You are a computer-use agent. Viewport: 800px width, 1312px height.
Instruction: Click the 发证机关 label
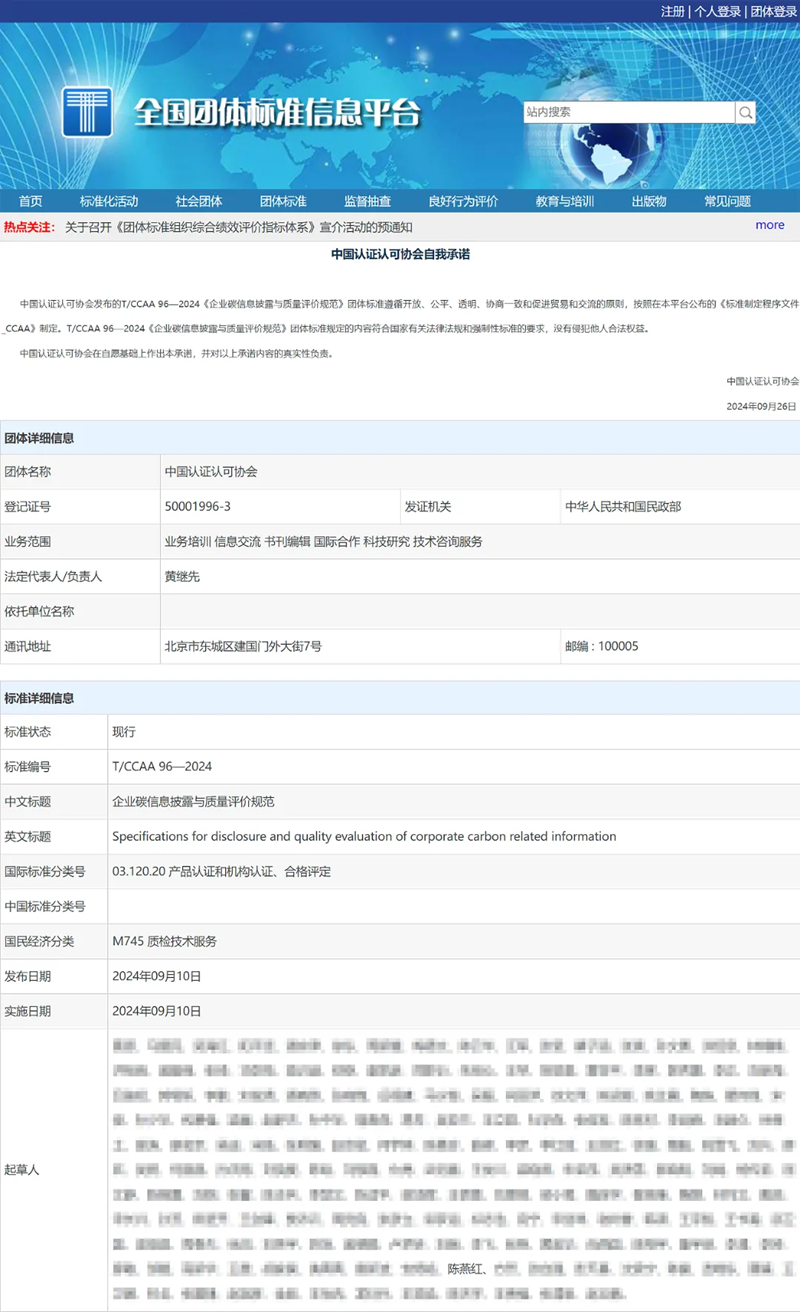point(428,507)
